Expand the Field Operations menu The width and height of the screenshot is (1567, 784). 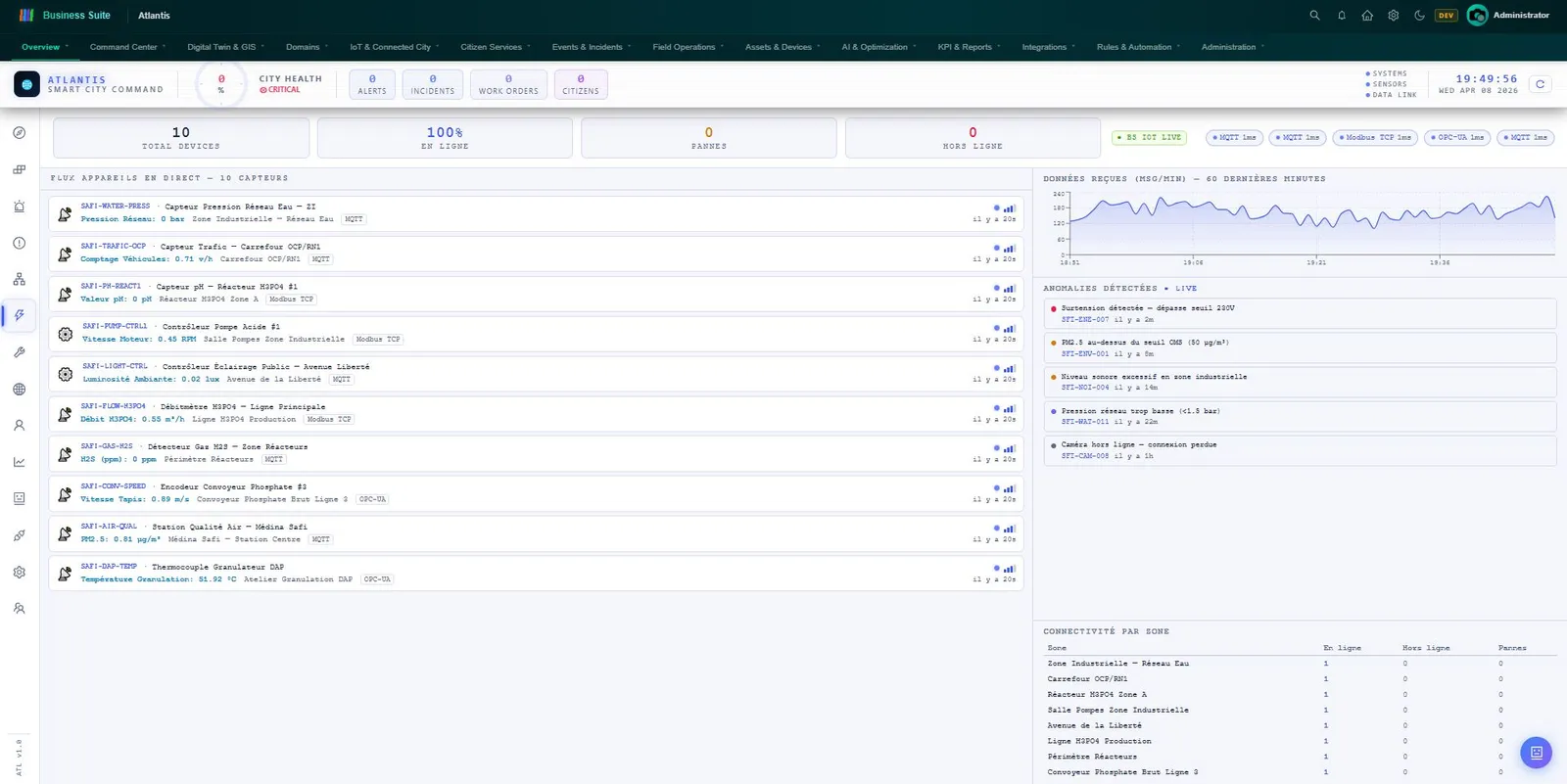tap(689, 47)
